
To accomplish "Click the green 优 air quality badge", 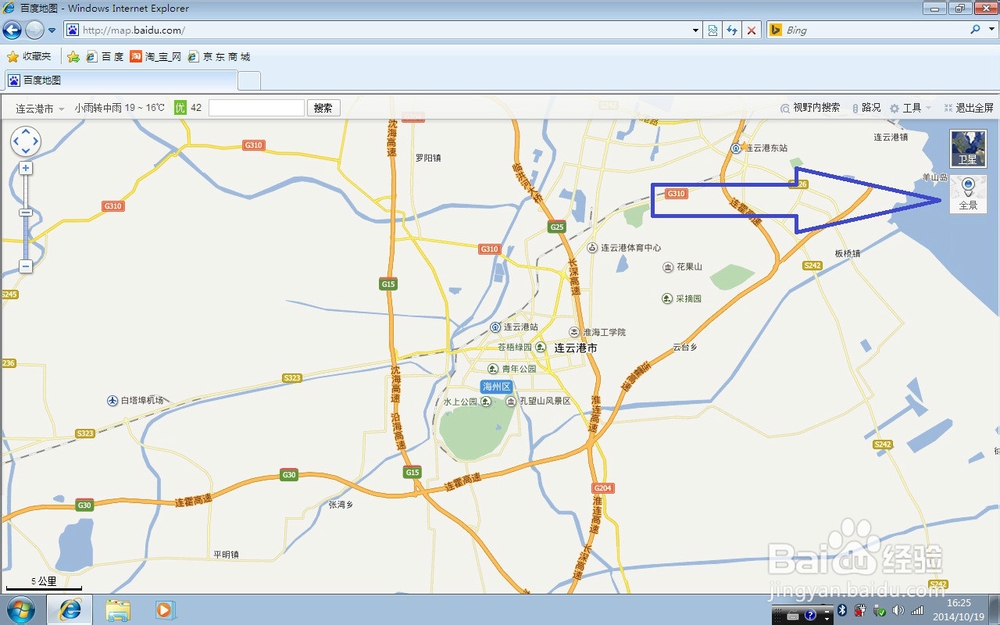I will click(x=180, y=108).
